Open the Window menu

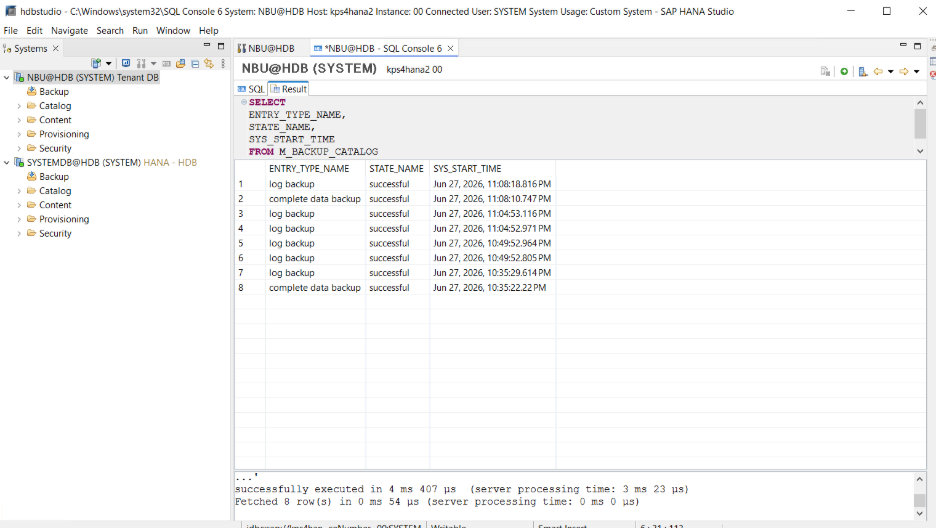pyautogui.click(x=173, y=30)
